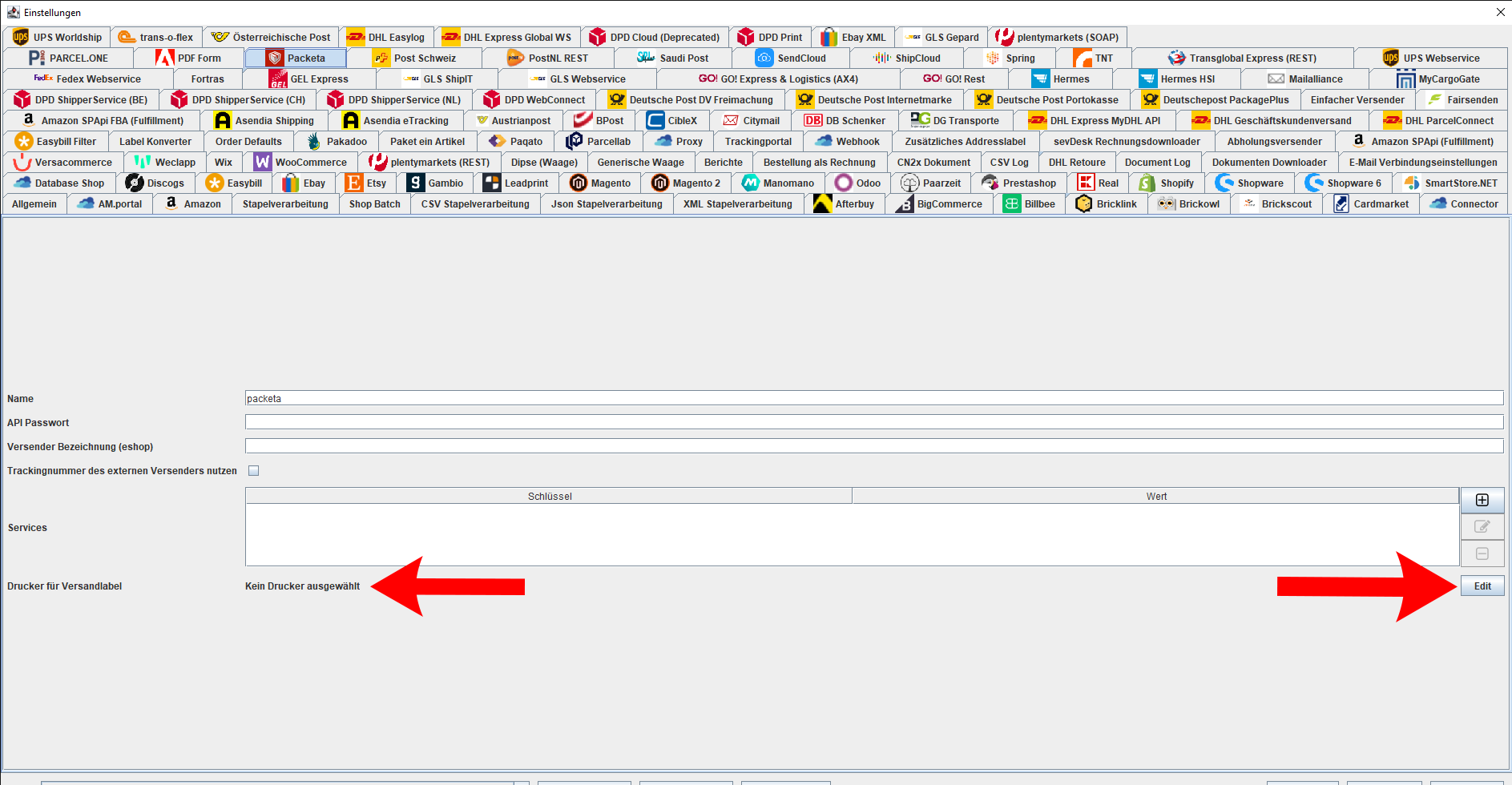Open DB Schenker tab

click(845, 120)
